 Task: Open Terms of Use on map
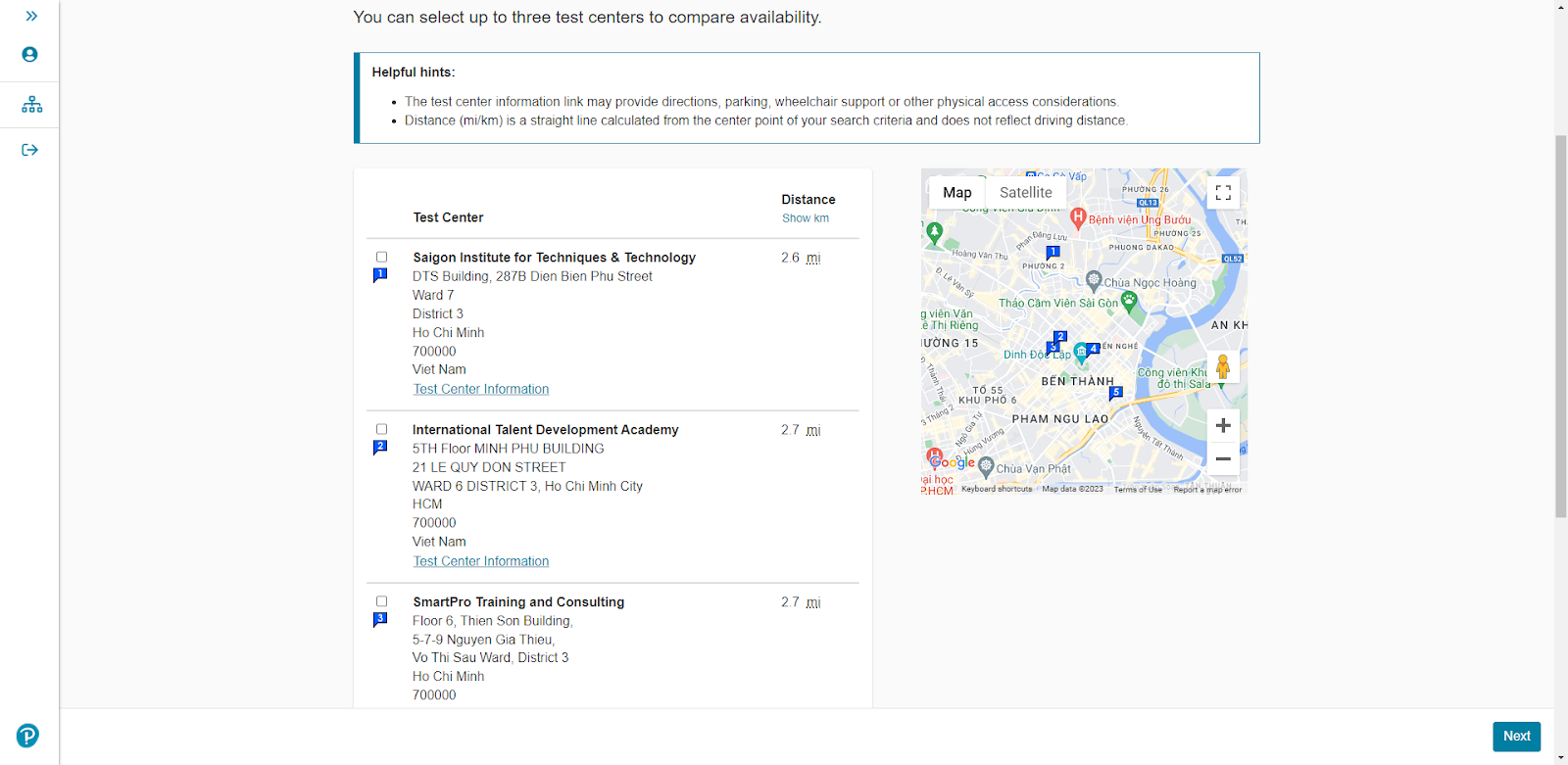click(1138, 489)
